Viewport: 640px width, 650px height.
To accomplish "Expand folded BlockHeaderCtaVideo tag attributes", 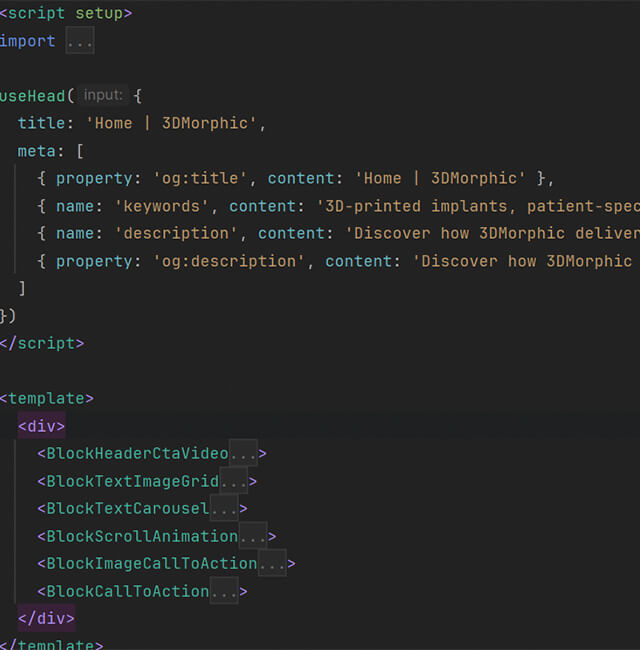I will 243,454.
